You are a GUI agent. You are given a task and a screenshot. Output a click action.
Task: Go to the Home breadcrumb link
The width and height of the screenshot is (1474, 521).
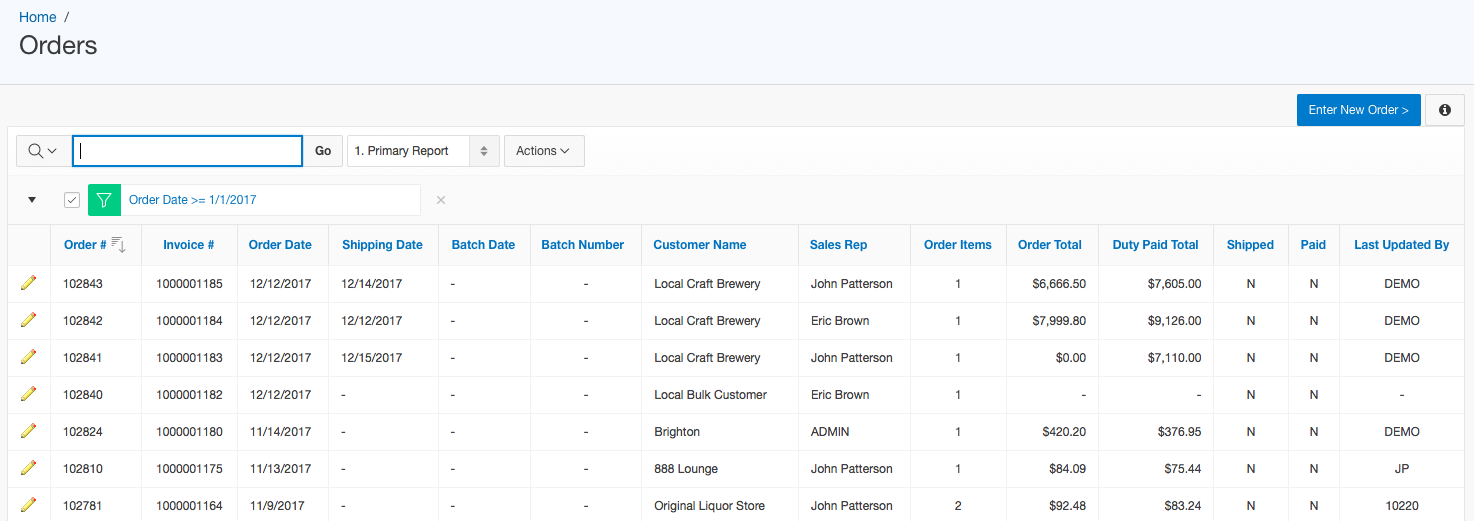pos(38,17)
